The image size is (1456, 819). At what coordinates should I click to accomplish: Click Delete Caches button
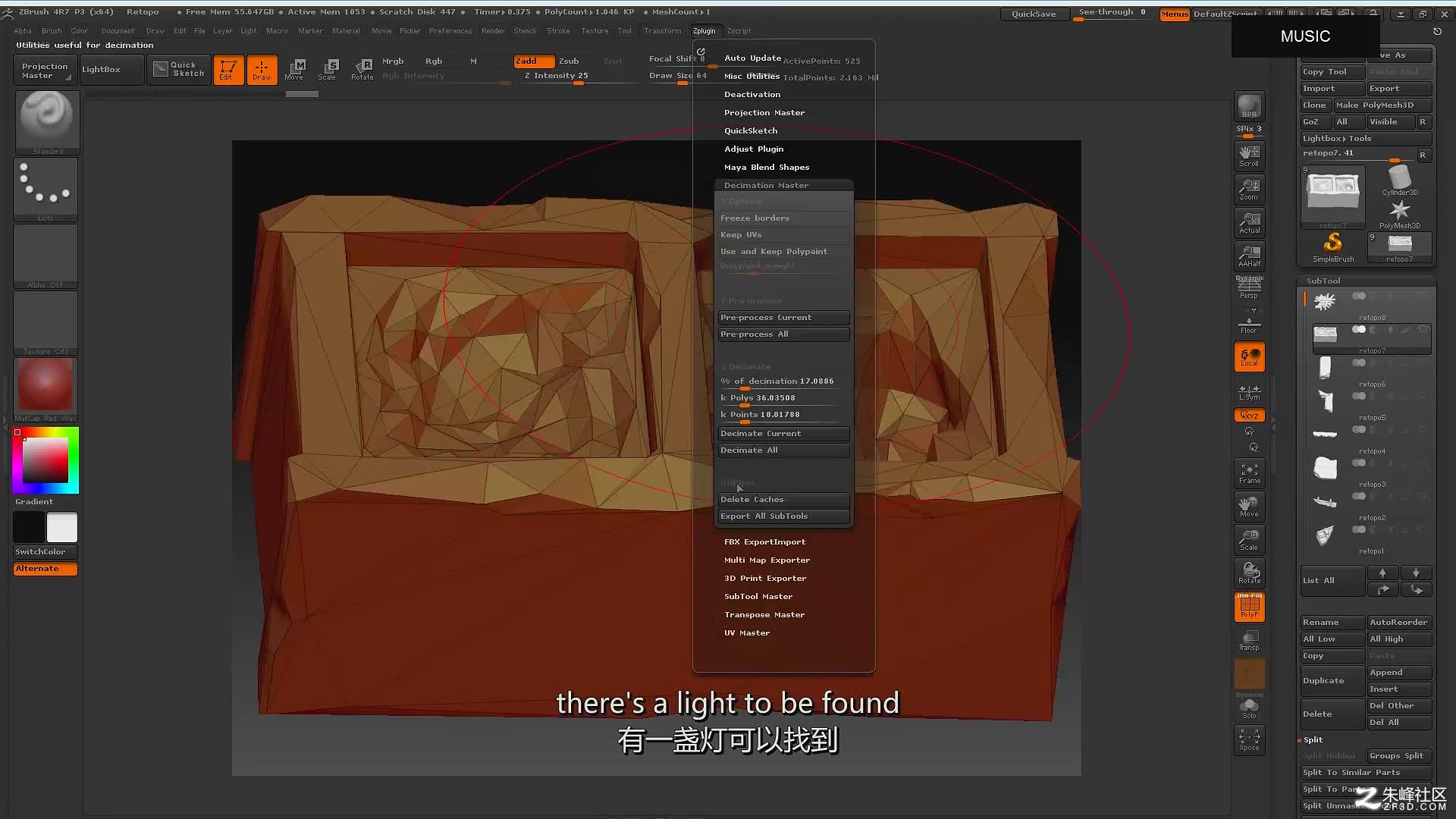pyautogui.click(x=784, y=500)
